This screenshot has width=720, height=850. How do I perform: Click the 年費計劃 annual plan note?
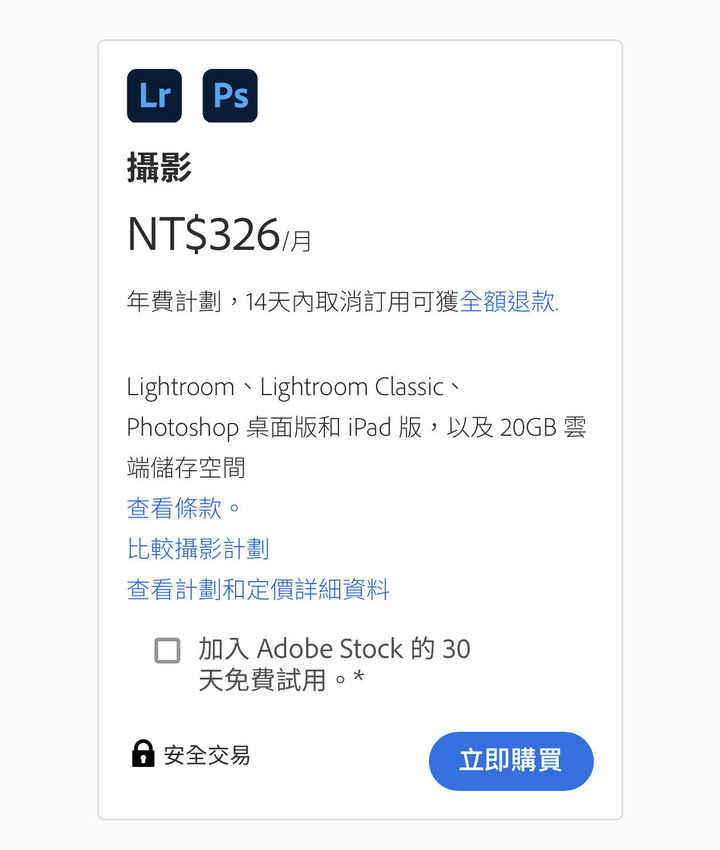[x=174, y=301]
